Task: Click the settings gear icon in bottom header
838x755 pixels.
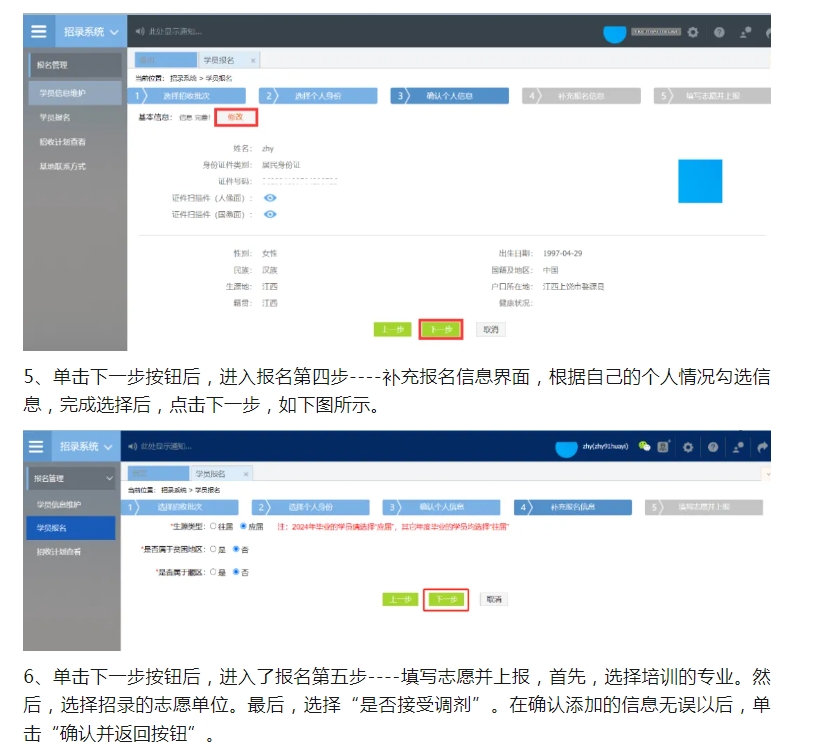Action: [x=688, y=447]
